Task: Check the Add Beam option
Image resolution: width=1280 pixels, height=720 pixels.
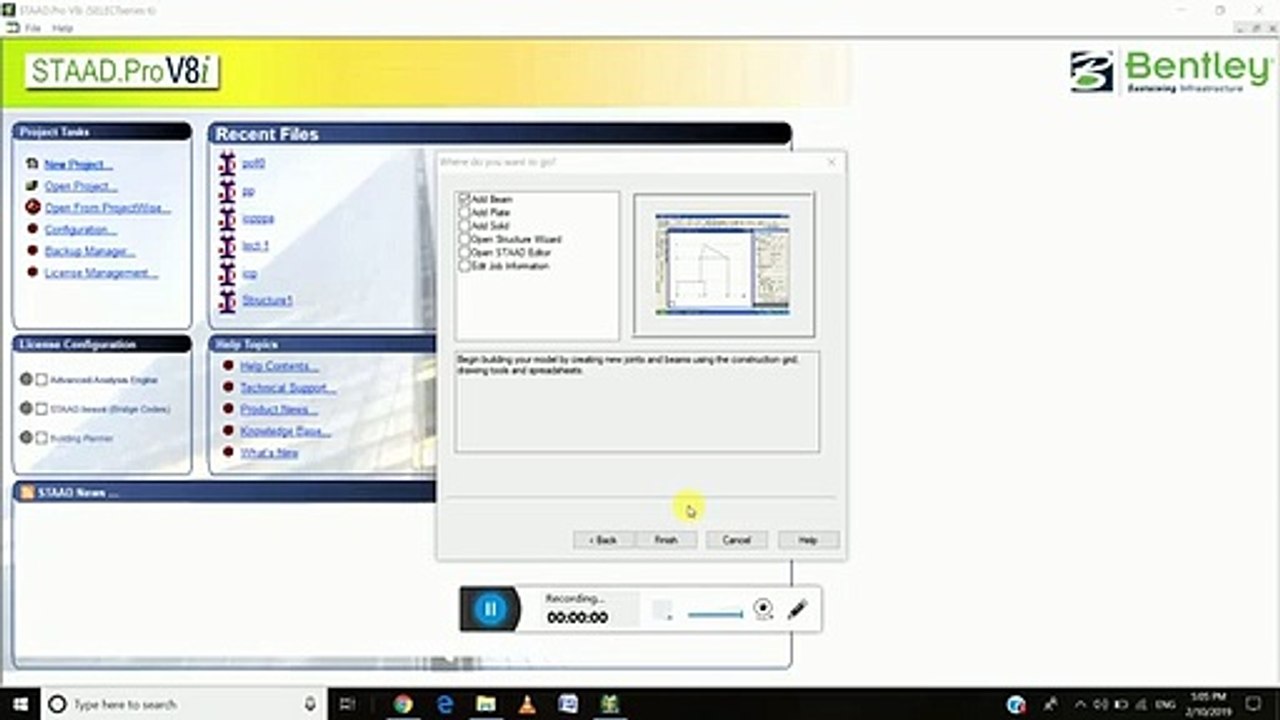Action: 463,200
